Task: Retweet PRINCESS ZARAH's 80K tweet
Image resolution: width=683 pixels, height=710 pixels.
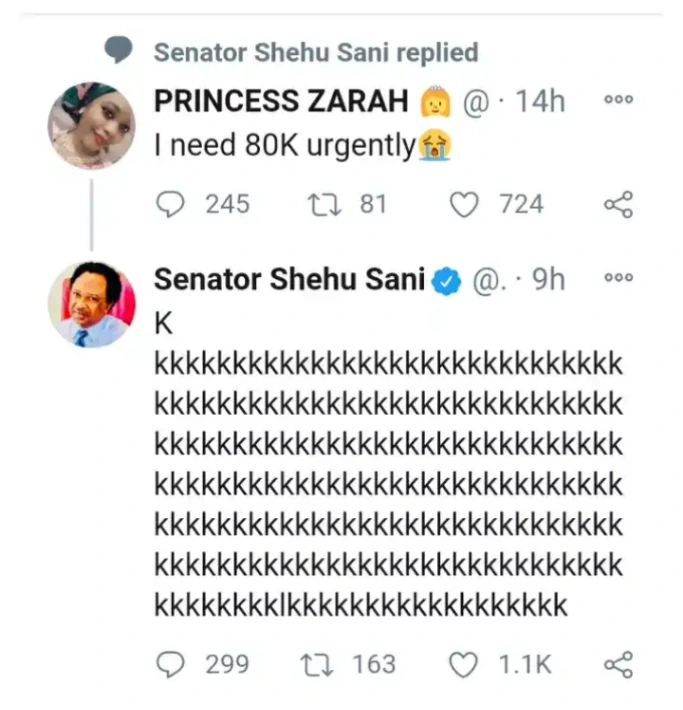Action: 320,205
